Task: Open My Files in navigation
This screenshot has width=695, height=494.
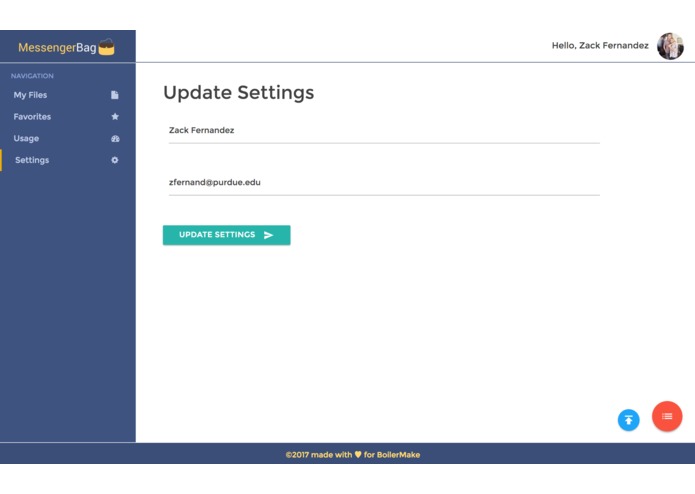Action: 30,95
